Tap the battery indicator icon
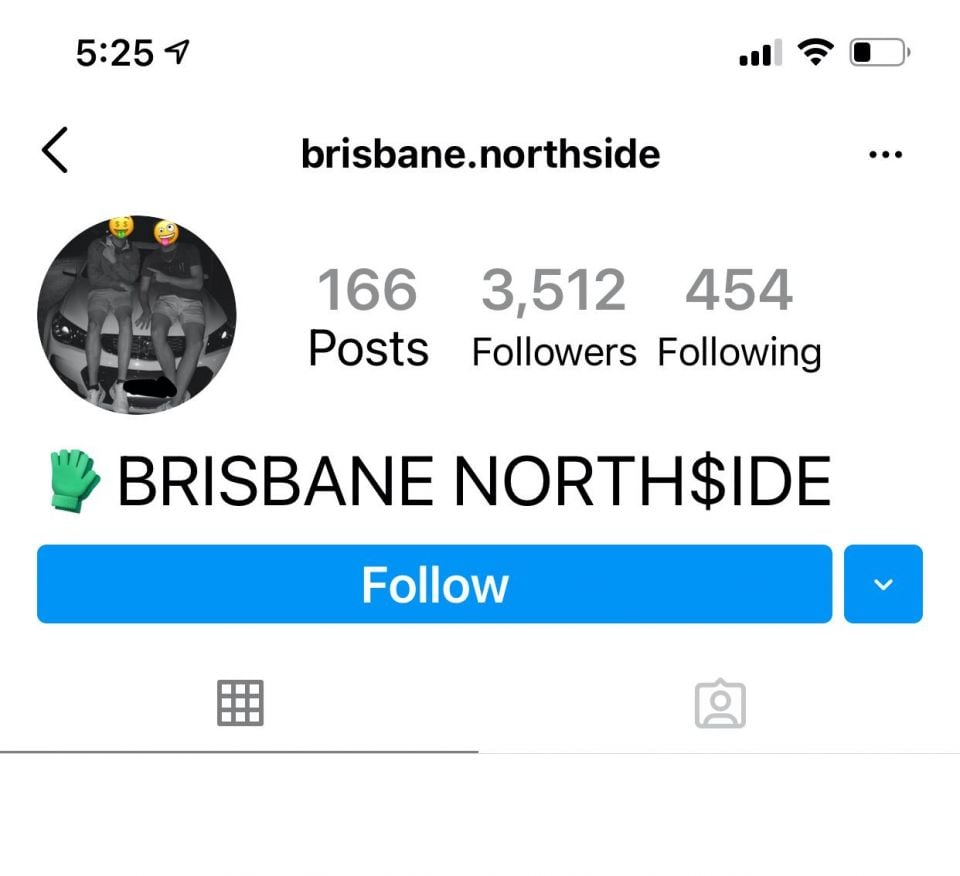This screenshot has height=876, width=960. pos(879,52)
